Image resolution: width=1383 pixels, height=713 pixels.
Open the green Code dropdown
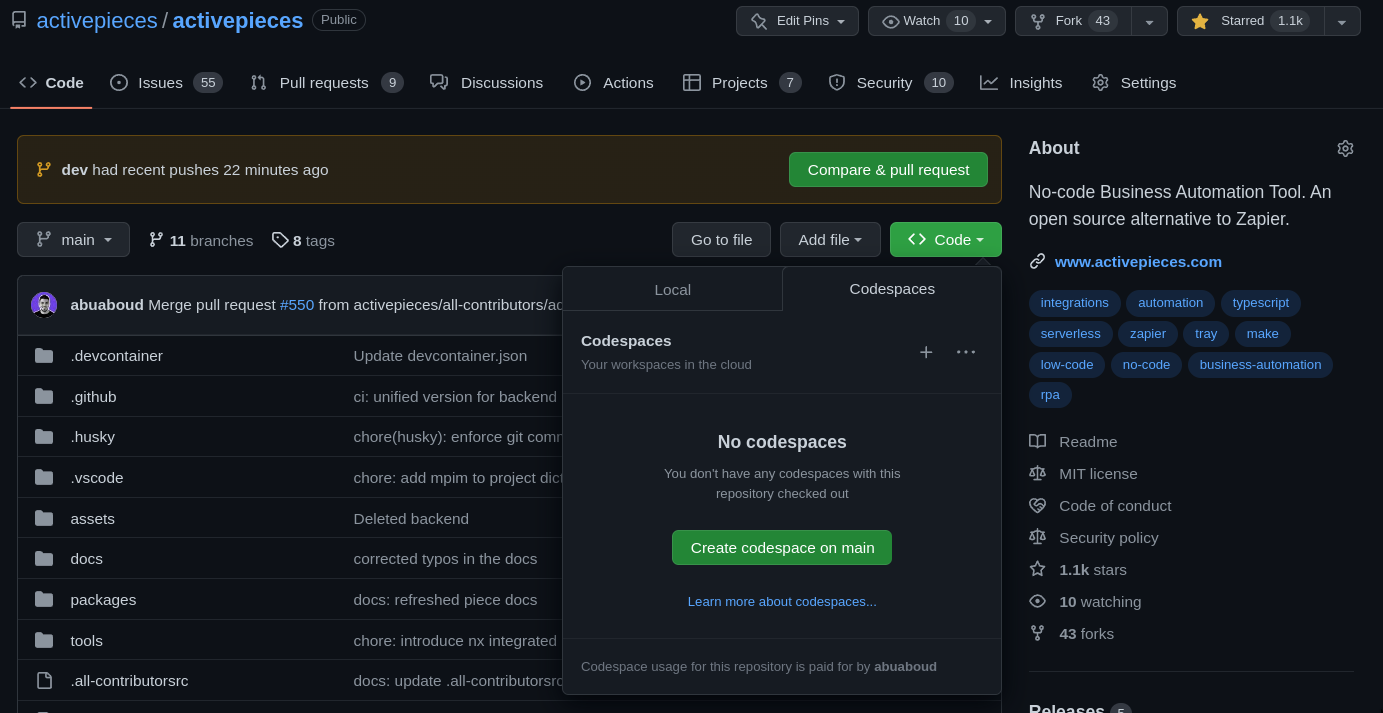[945, 239]
